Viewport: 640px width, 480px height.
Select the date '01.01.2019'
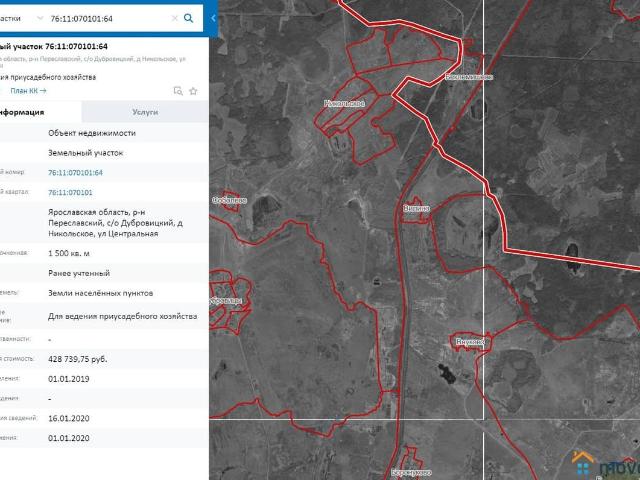click(69, 379)
